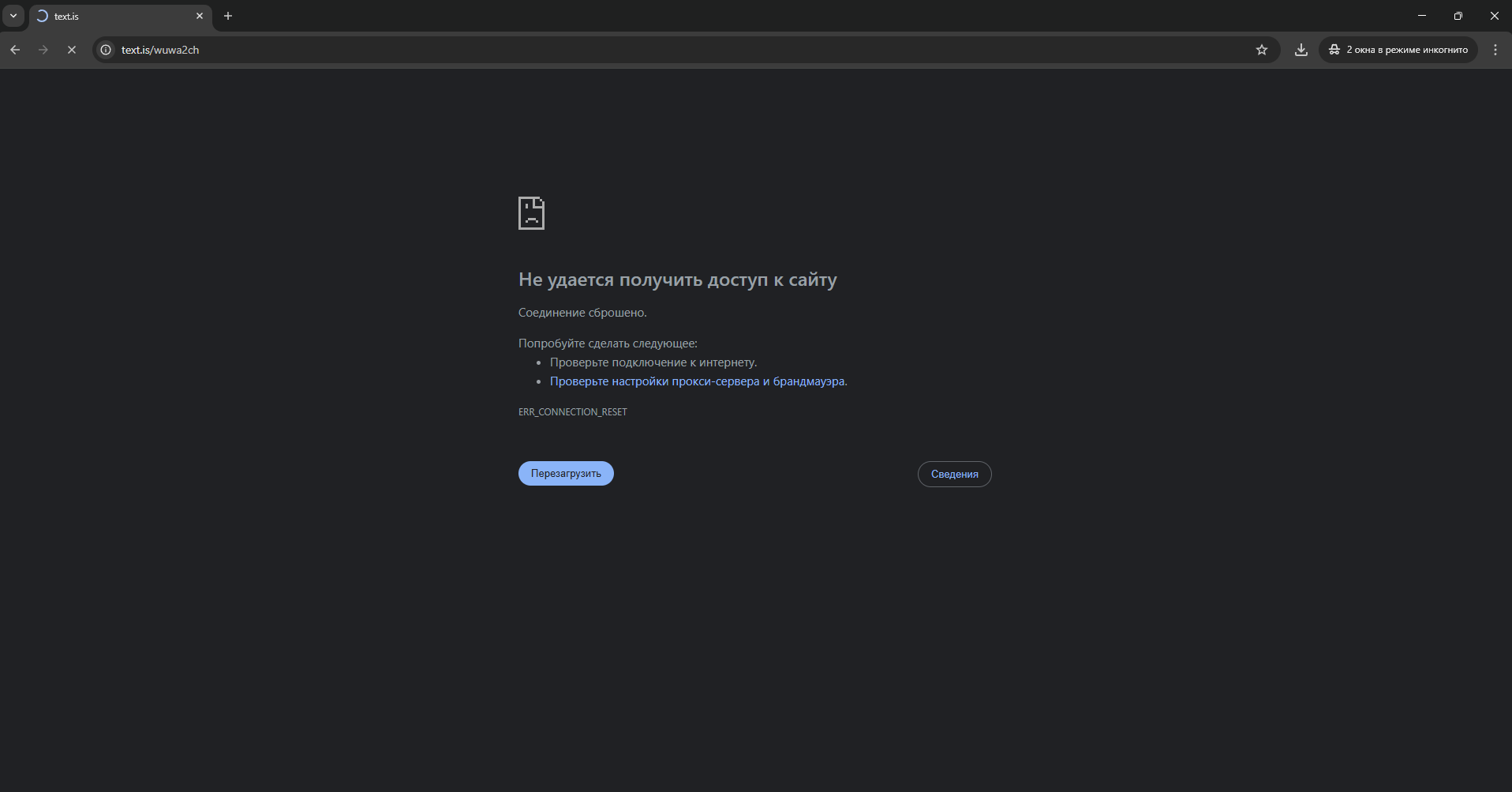Viewport: 1512px width, 792px height.
Task: Close the browser window
Action: (x=1495, y=16)
